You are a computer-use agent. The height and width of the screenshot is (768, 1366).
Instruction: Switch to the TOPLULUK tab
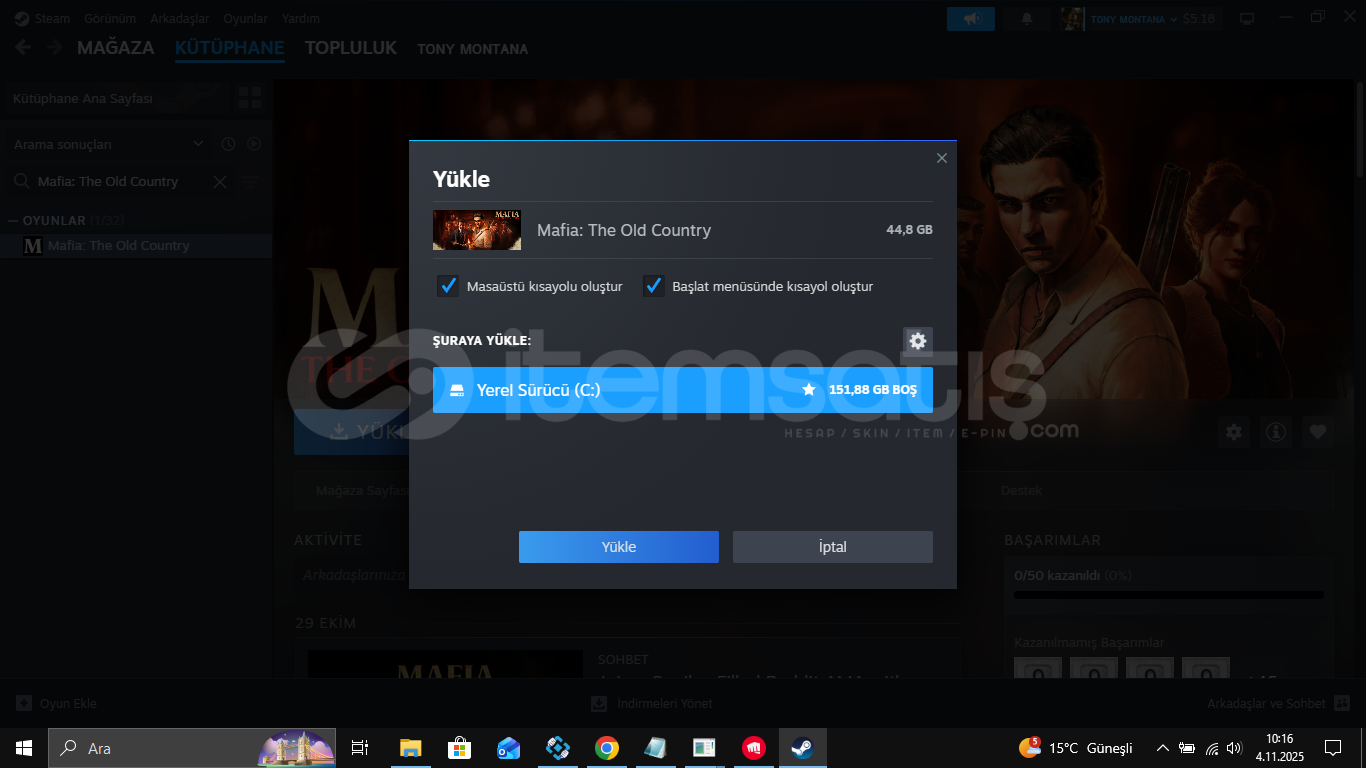tap(351, 48)
